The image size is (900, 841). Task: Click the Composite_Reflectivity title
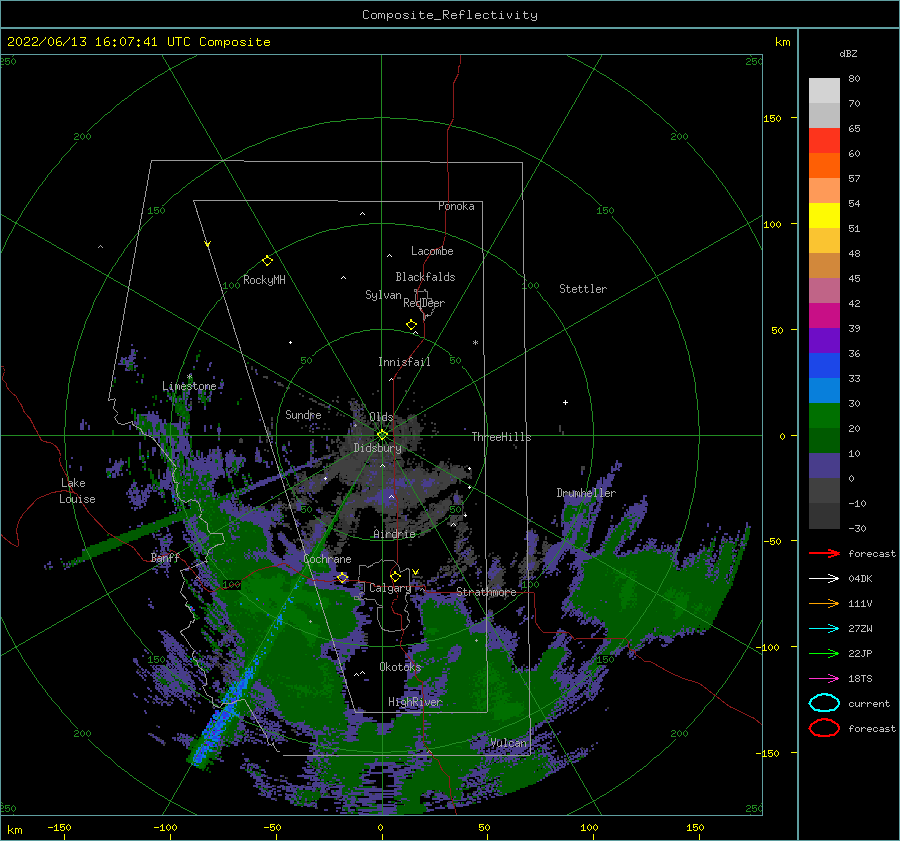point(449,15)
